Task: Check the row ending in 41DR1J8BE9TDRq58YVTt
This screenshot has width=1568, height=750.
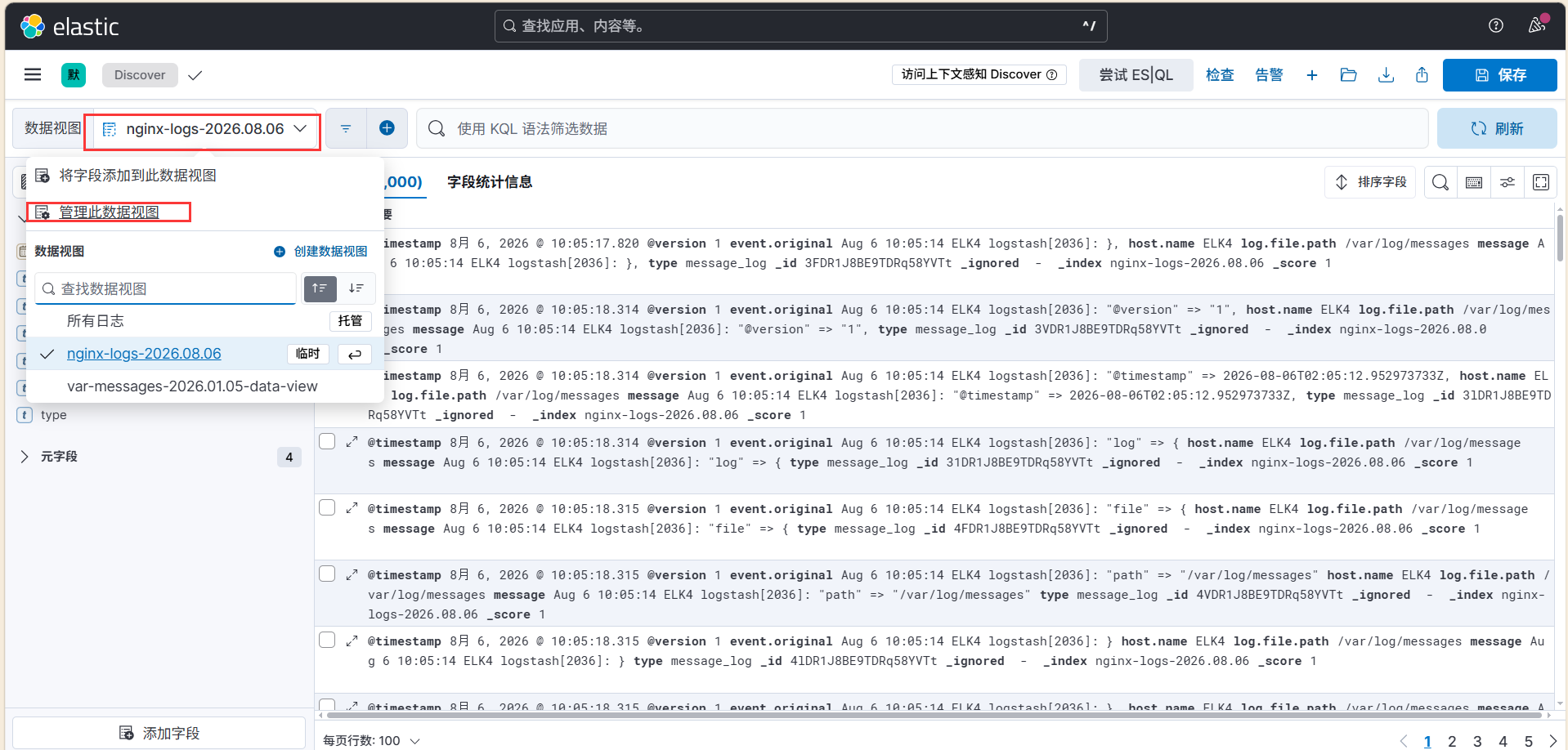Action: [327, 640]
